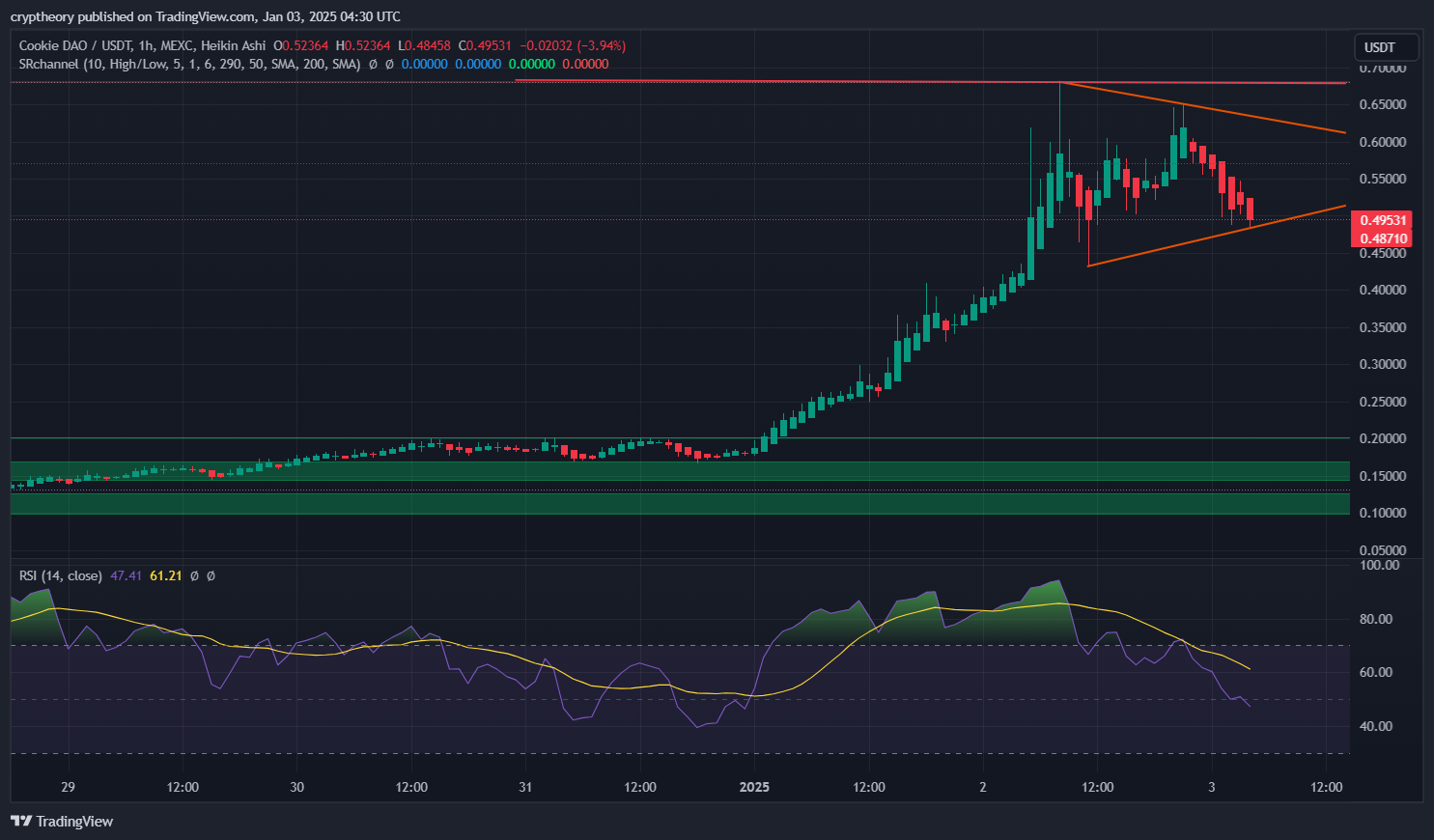Click the 80.00 RSI scale label
The image size is (1434, 840).
pyautogui.click(x=1376, y=619)
